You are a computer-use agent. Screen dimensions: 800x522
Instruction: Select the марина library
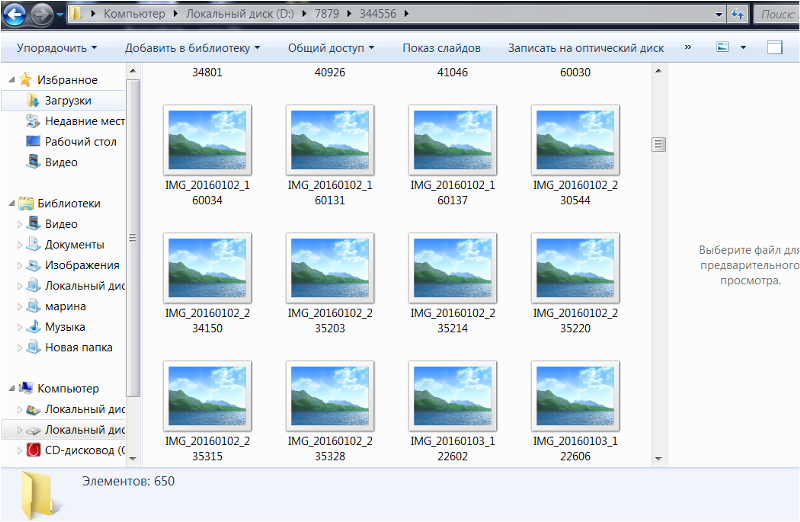65,306
